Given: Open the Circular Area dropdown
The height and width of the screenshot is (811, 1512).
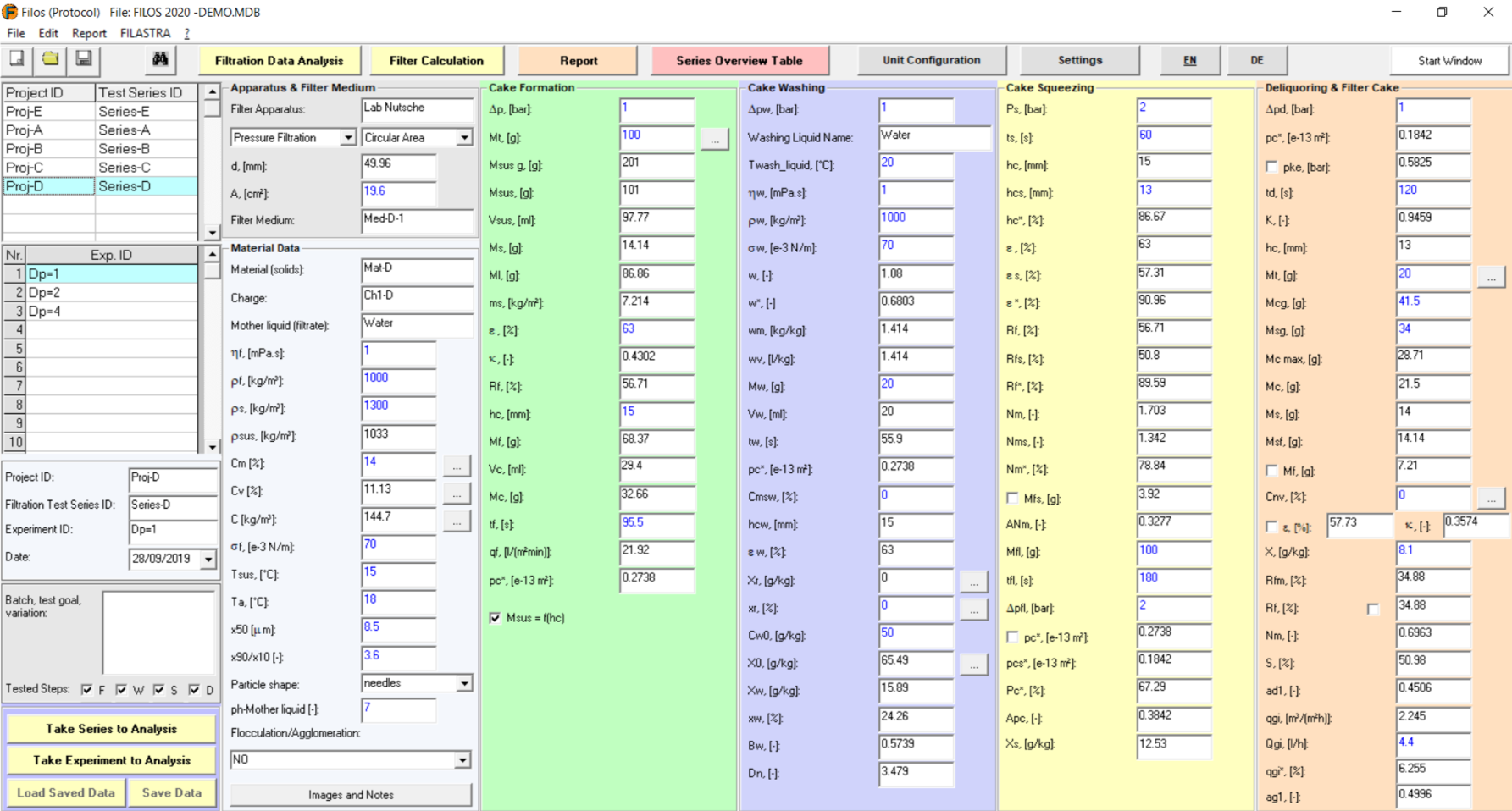Looking at the screenshot, I should pyautogui.click(x=464, y=137).
